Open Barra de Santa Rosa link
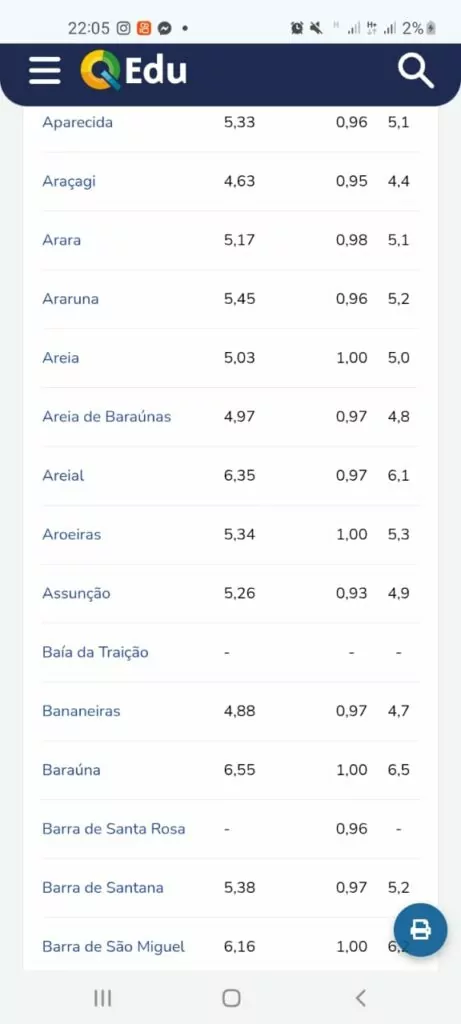 click(114, 829)
